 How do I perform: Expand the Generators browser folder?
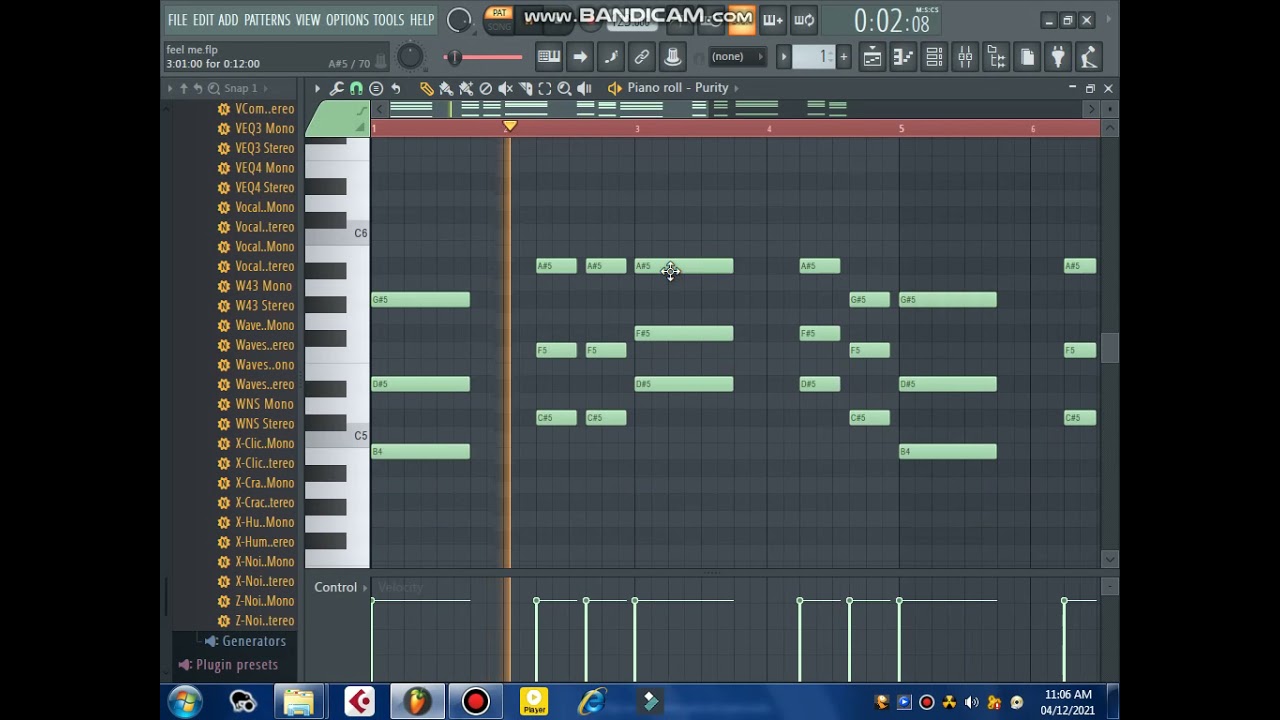(x=245, y=641)
